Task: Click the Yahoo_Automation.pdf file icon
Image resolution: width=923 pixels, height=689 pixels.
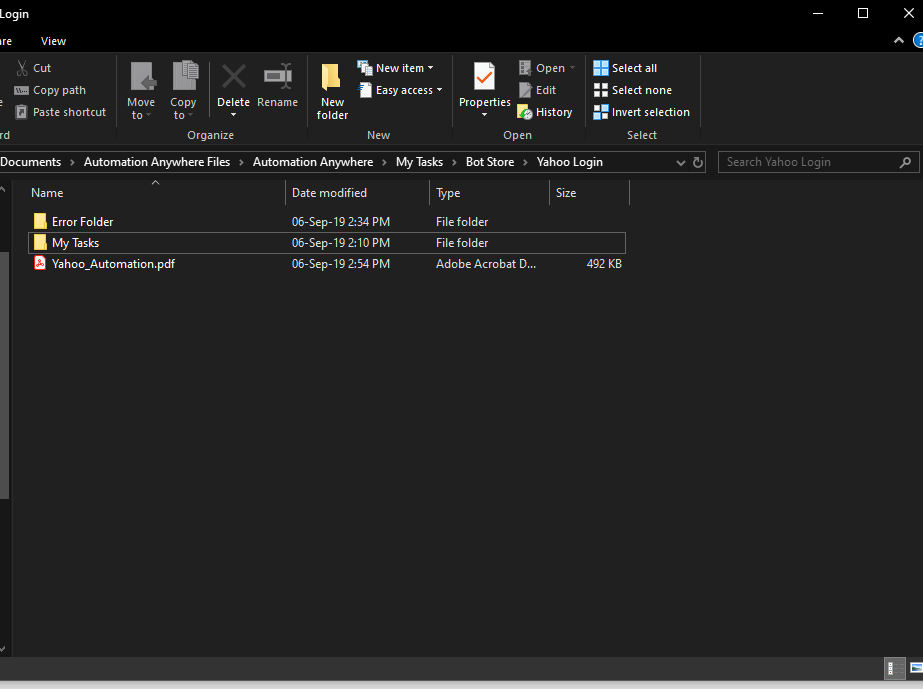Action: coord(40,264)
